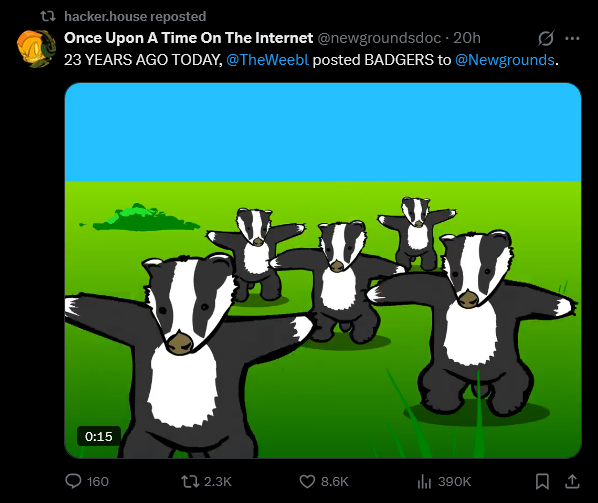598x503 pixels.
Task: Open the 20h timestamp permalink
Action: pyautogui.click(x=467, y=38)
